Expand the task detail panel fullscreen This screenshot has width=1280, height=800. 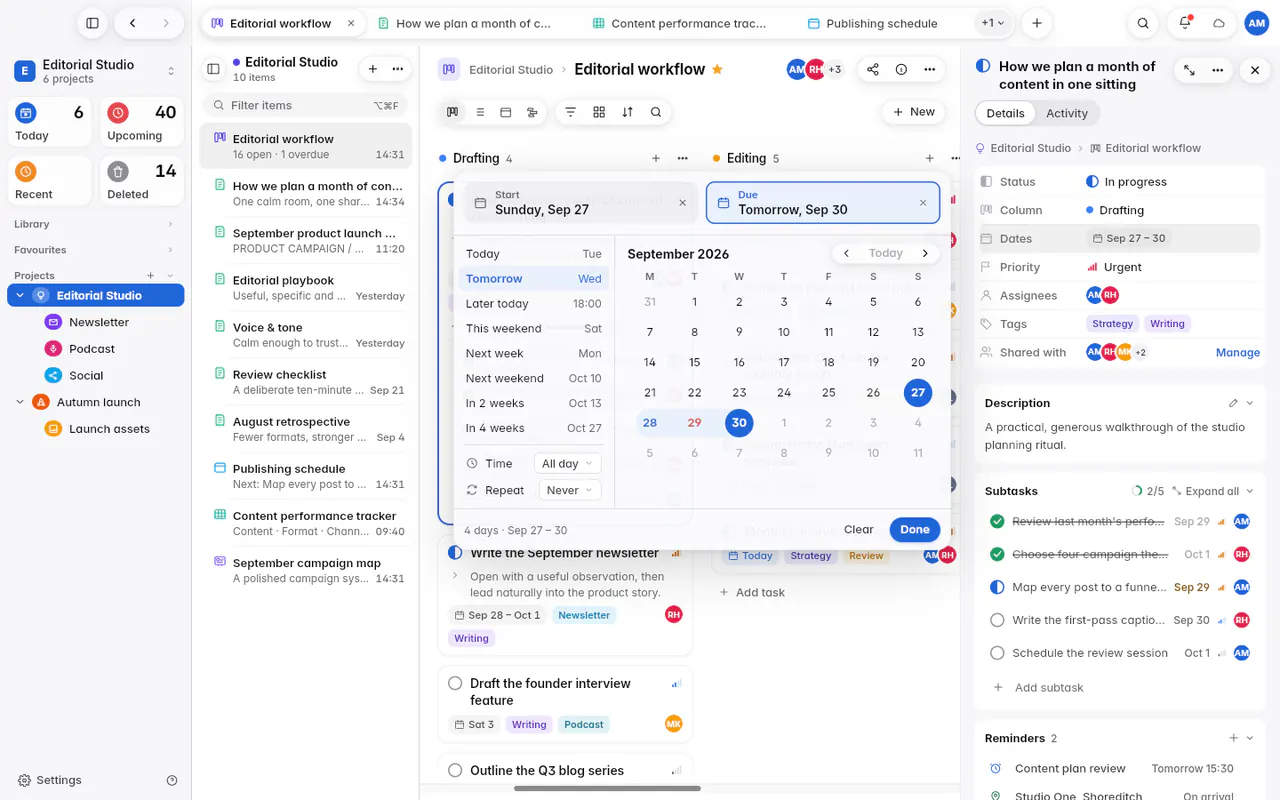coord(1189,70)
